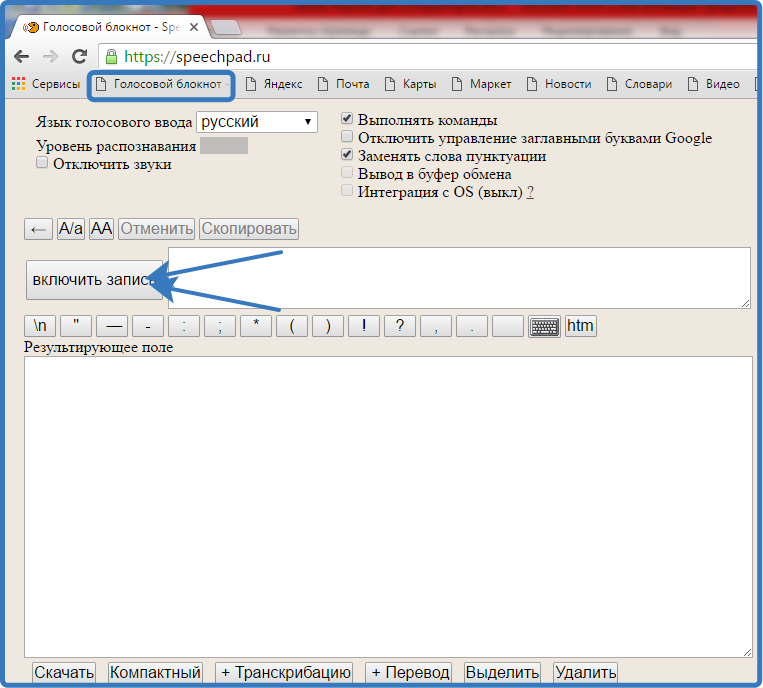
Task: Click the Выделить button
Action: click(502, 673)
